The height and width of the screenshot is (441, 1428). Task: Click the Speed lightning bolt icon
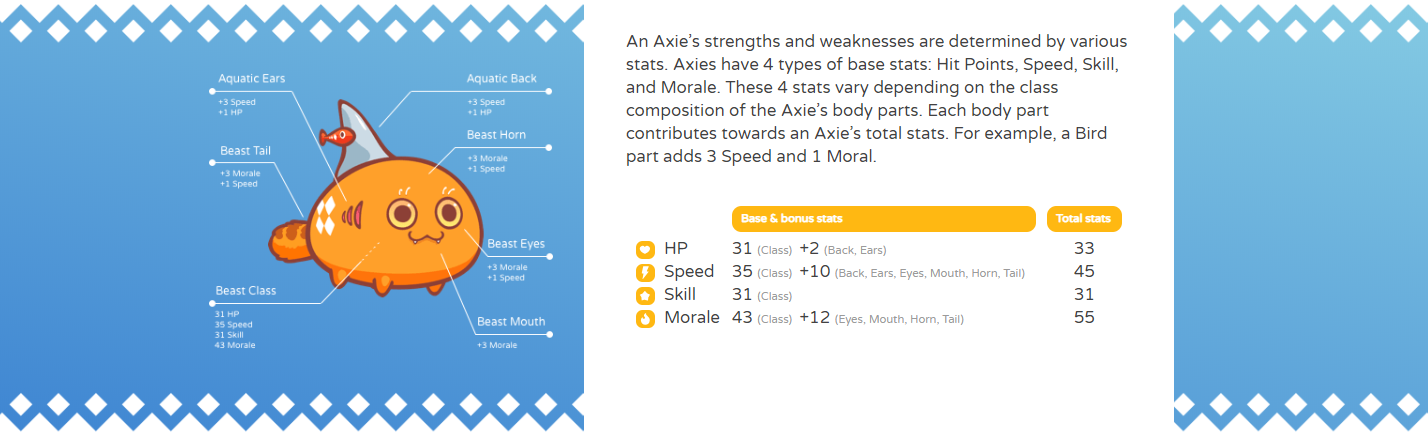pyautogui.click(x=645, y=272)
